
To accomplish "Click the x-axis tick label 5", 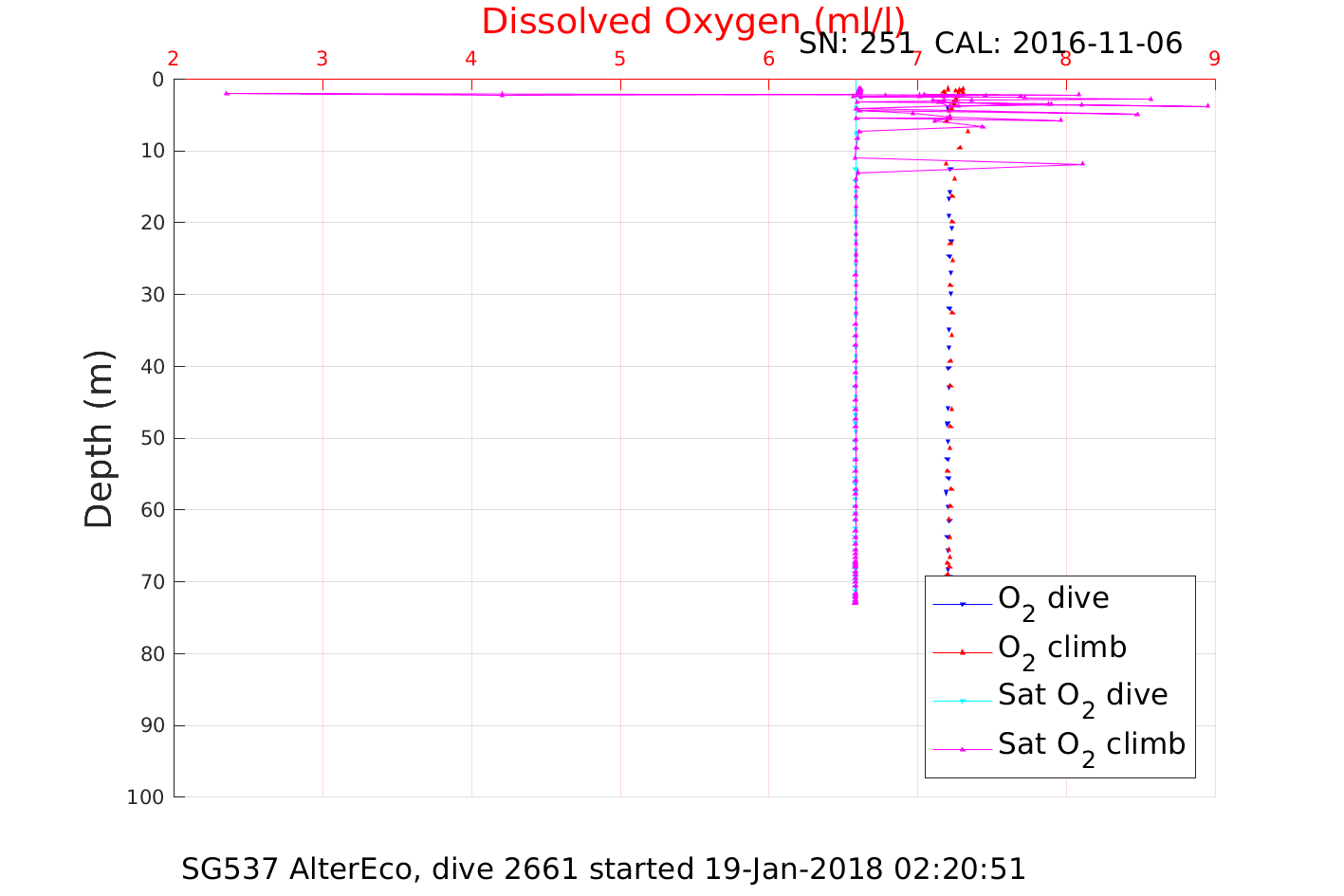I will tap(620, 59).
